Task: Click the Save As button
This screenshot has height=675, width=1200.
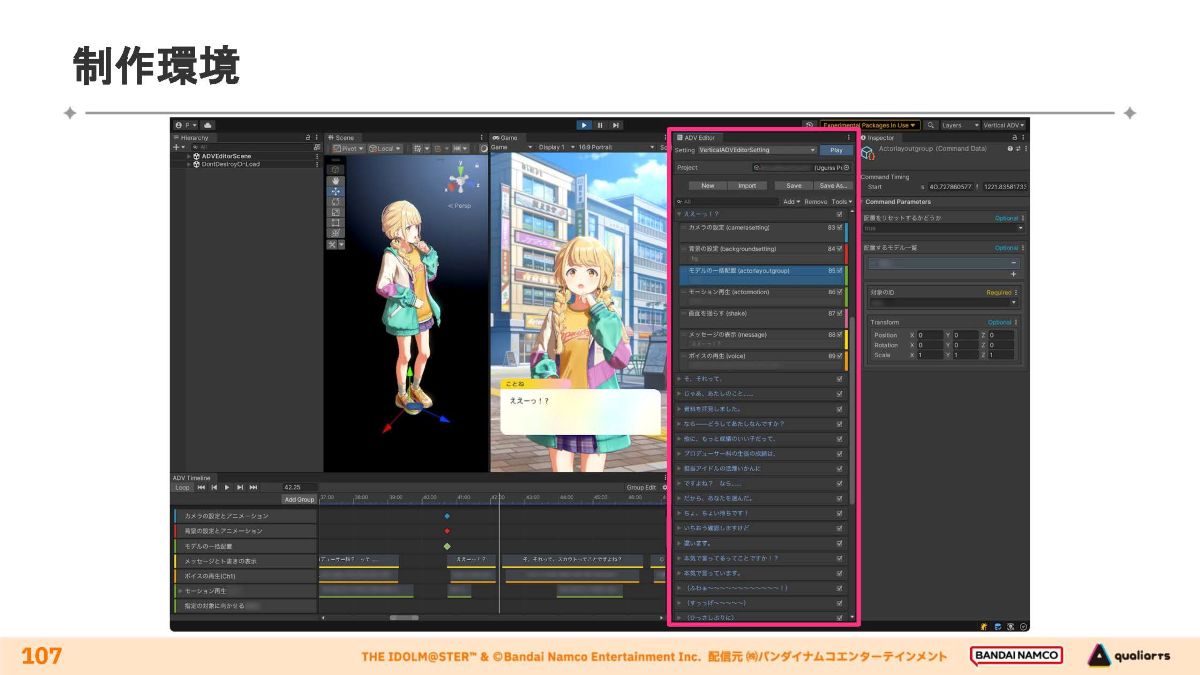Action: (x=834, y=185)
